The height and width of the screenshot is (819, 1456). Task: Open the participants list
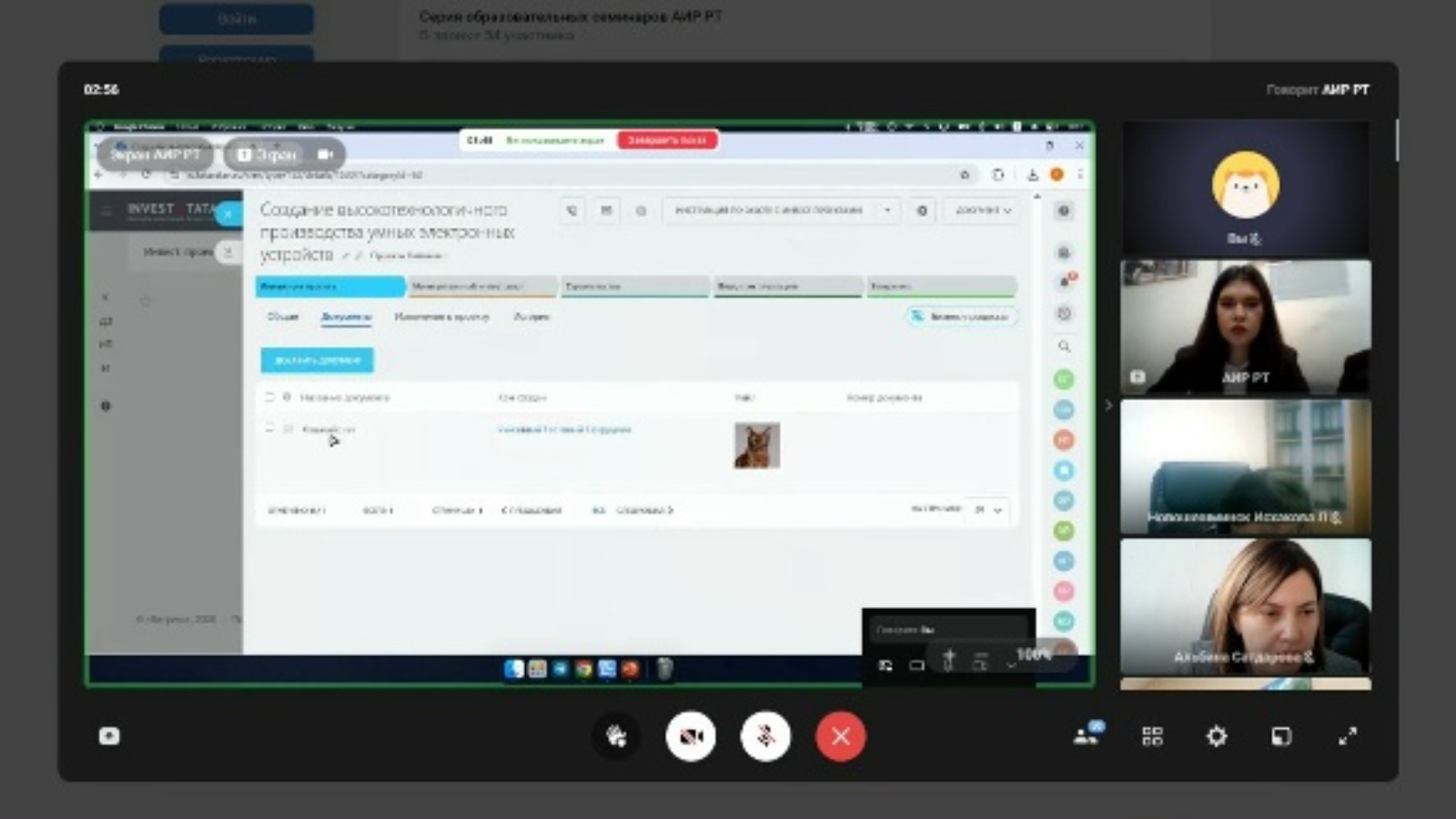[1087, 735]
